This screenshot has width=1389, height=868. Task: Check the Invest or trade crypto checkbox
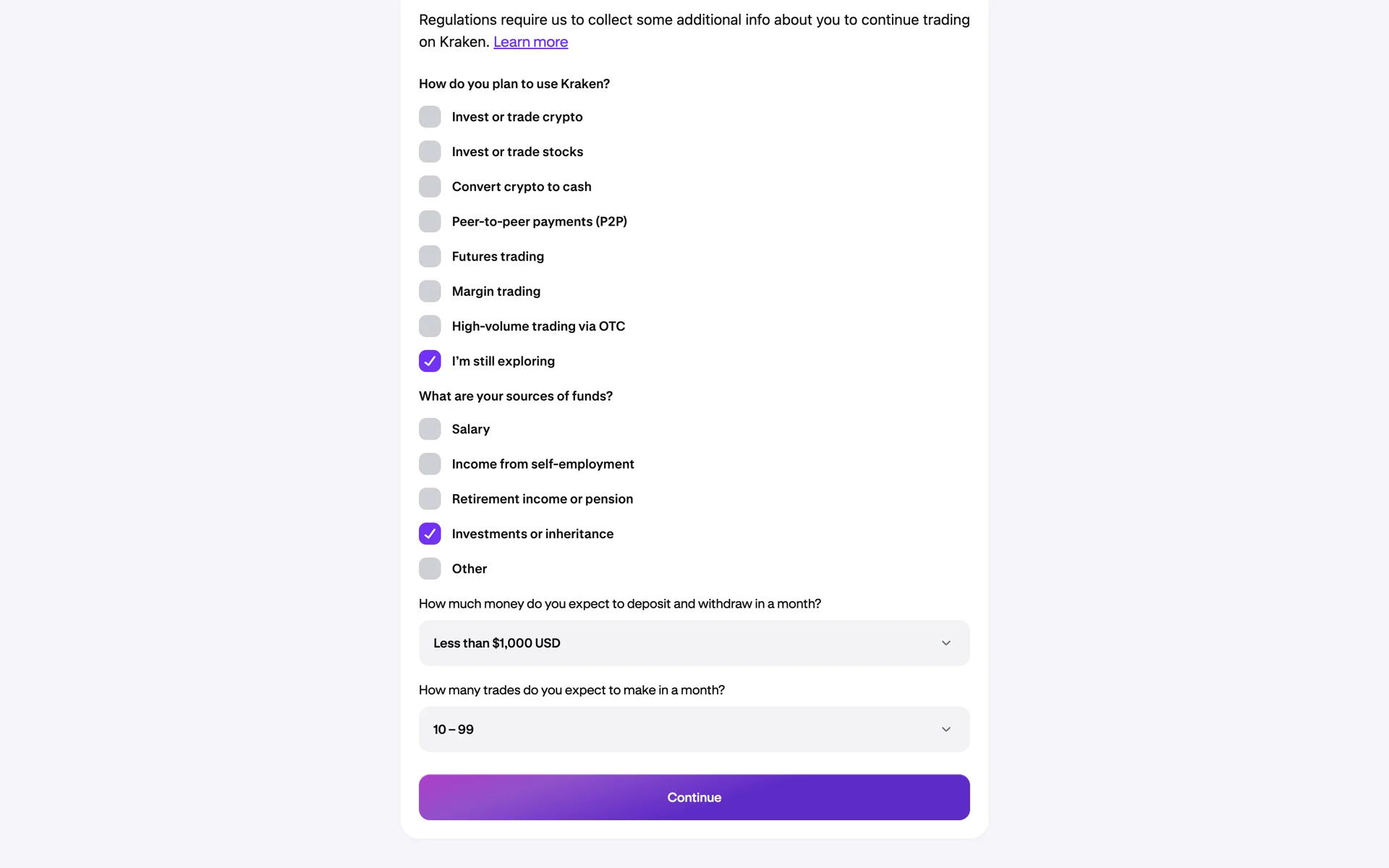click(430, 116)
